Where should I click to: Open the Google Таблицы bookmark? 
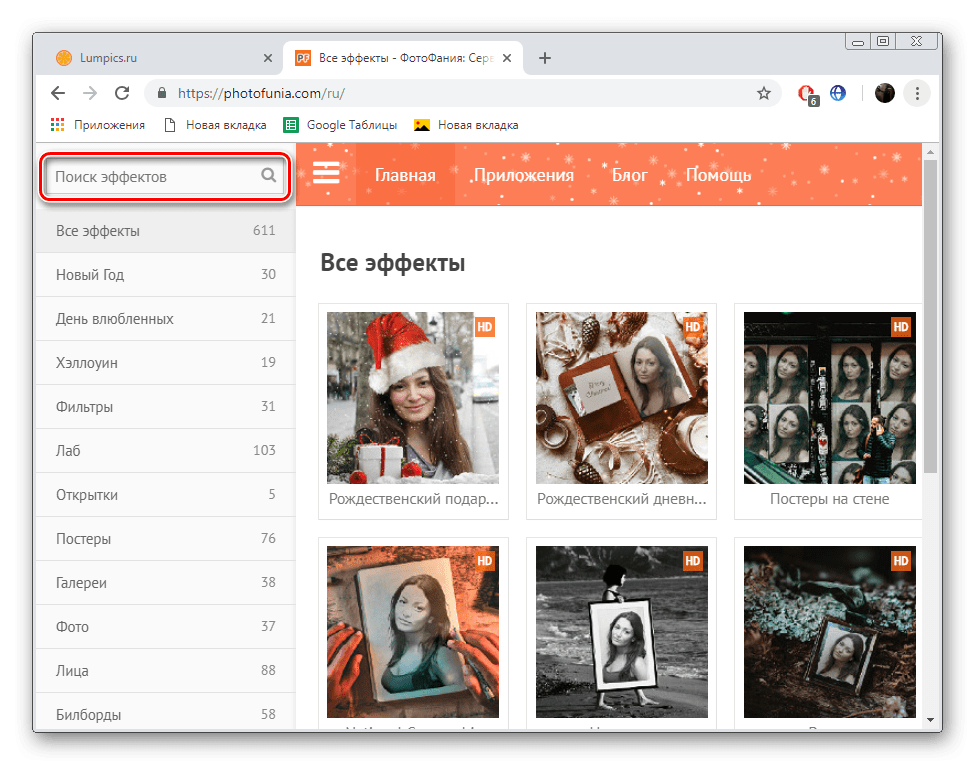tap(341, 125)
